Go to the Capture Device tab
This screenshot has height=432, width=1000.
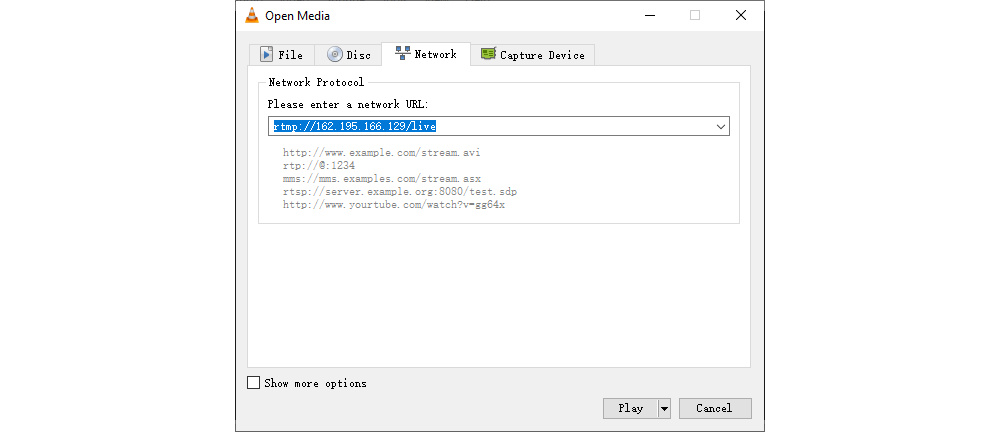pos(541,55)
